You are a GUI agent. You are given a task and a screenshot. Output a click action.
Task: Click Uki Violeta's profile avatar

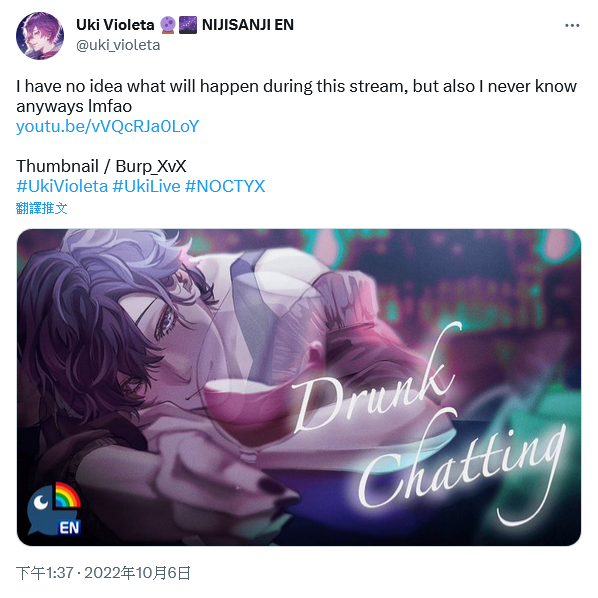coord(40,35)
